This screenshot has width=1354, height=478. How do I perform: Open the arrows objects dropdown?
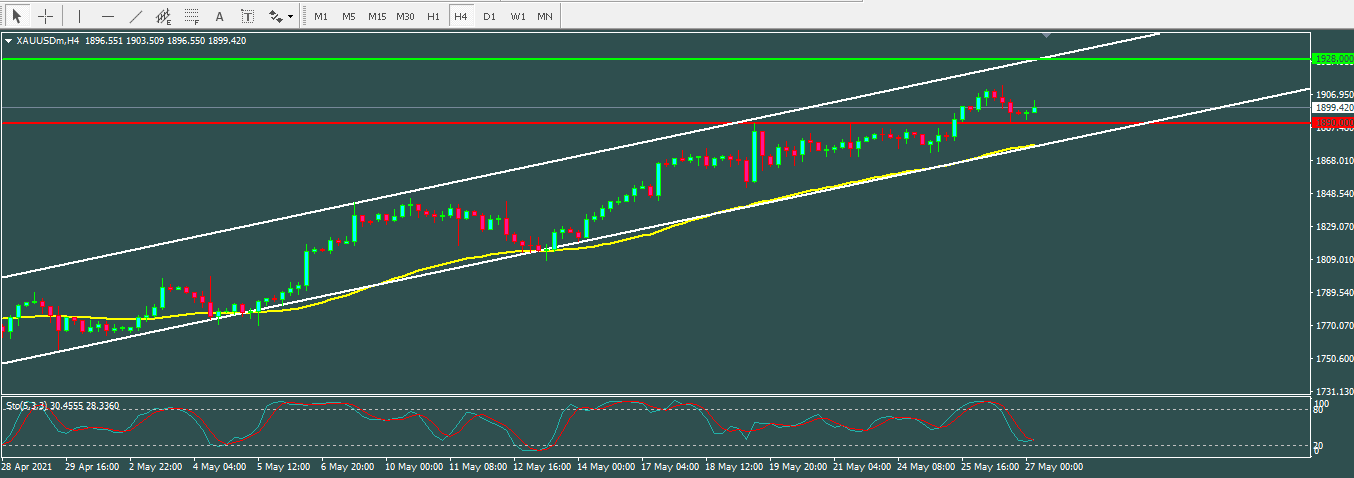[x=281, y=16]
